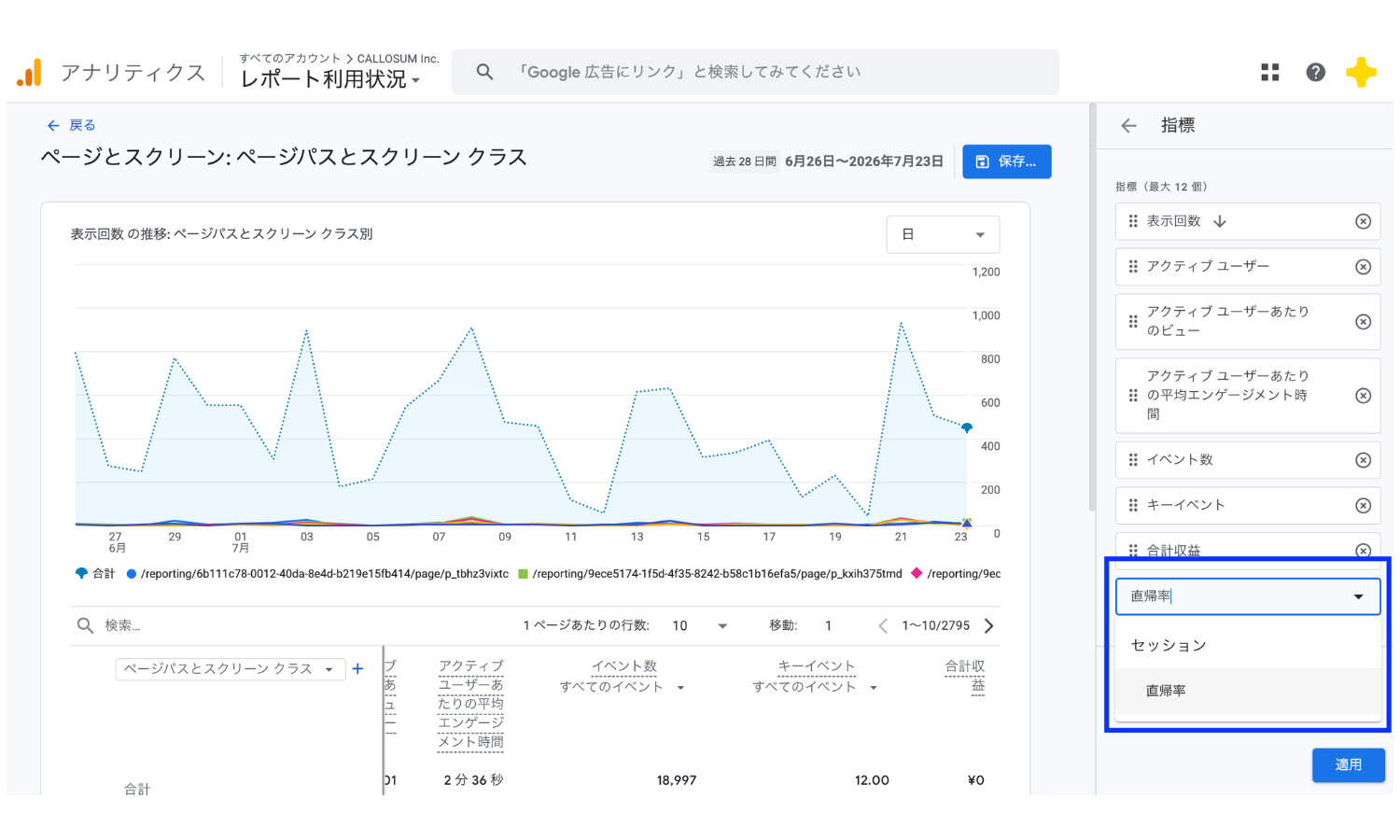Screen dimensions: 1400x840
Task: Open すべてのイベント dropdown under イベント数
Action: point(623,687)
